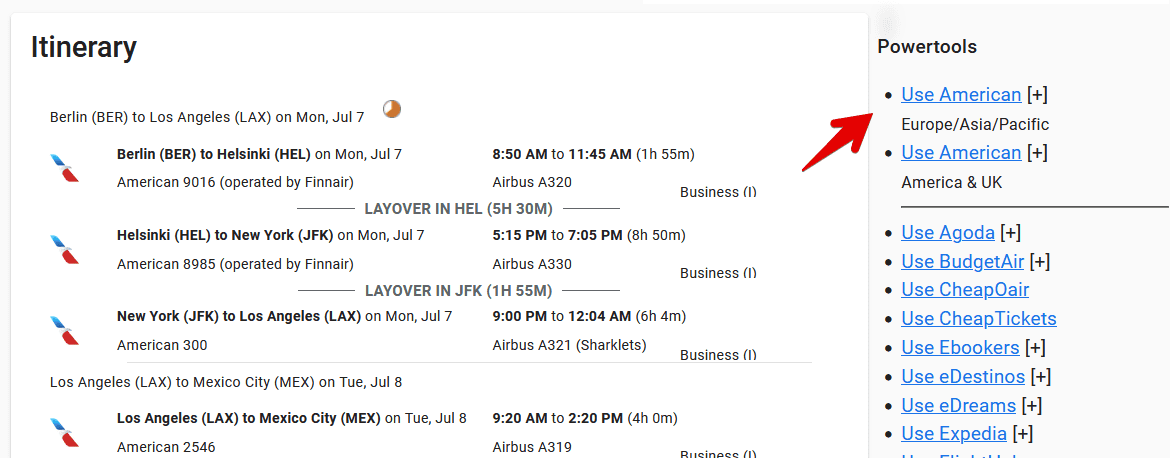Expand [+] options beside Use Agoda
Image resolution: width=1170 pixels, height=458 pixels.
[x=1011, y=233]
